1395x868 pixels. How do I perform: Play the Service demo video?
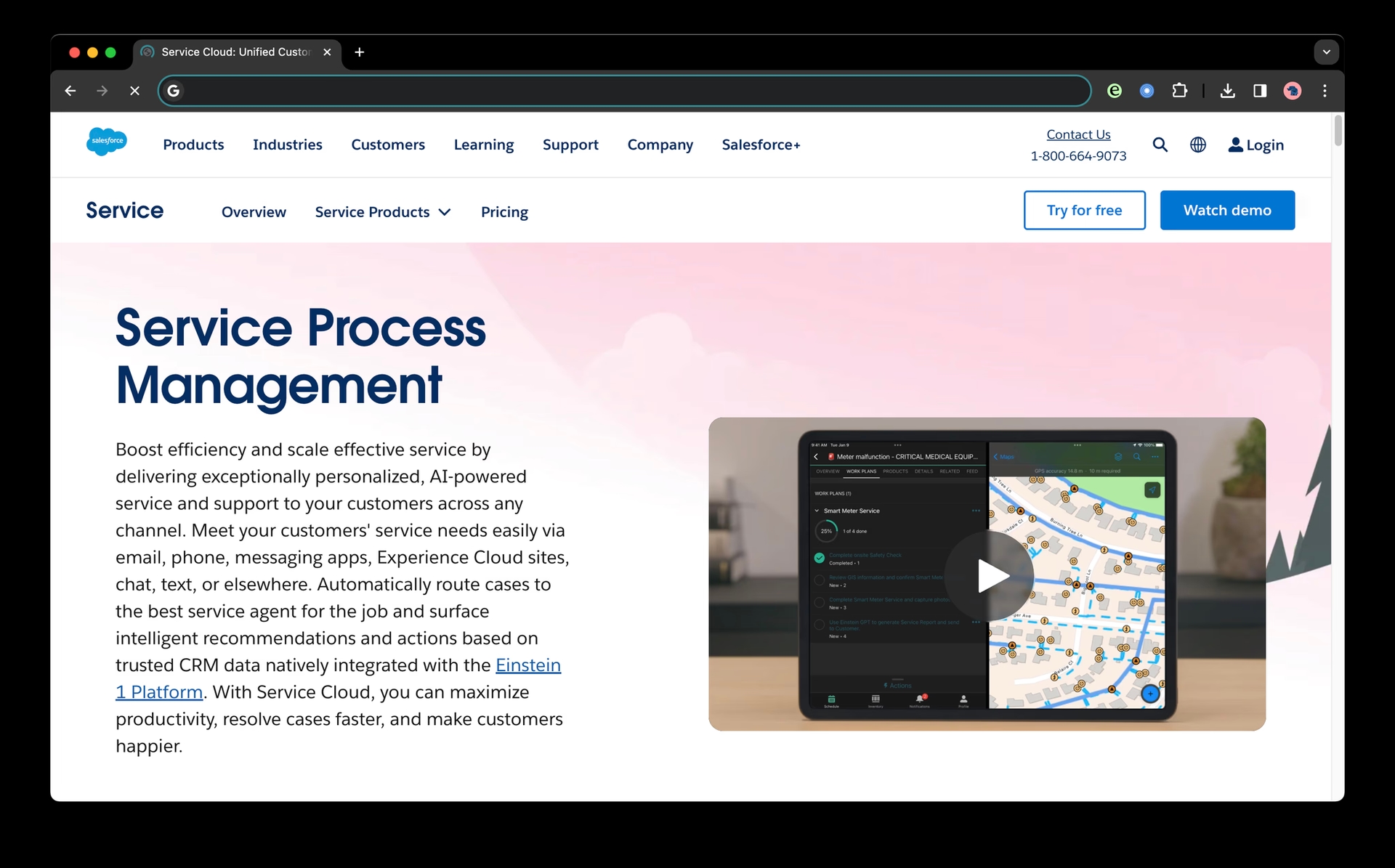pyautogui.click(x=990, y=576)
